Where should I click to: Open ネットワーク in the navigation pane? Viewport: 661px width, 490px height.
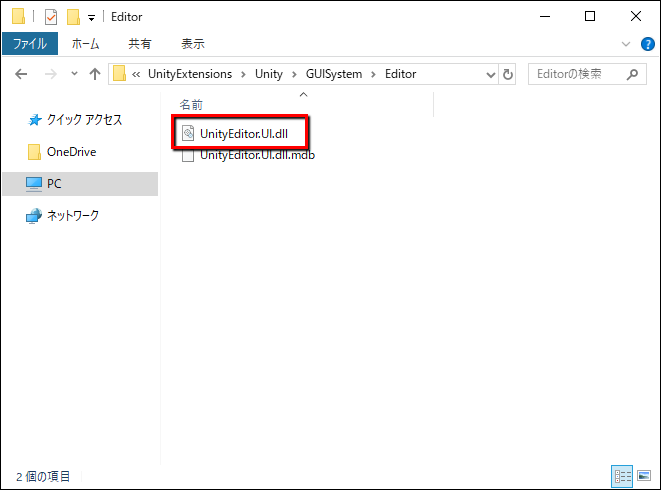62,215
